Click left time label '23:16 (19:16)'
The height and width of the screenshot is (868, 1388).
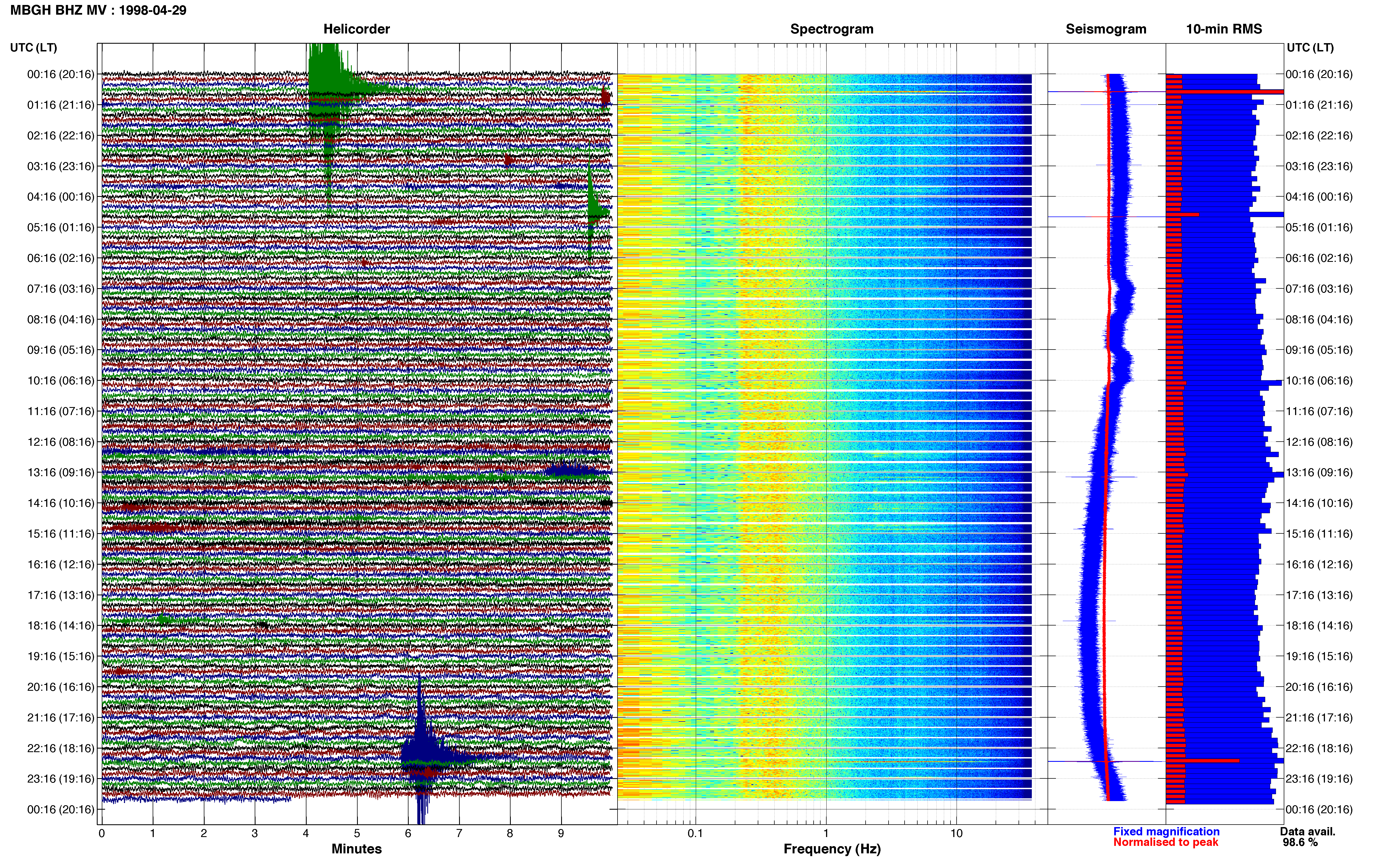[61, 779]
